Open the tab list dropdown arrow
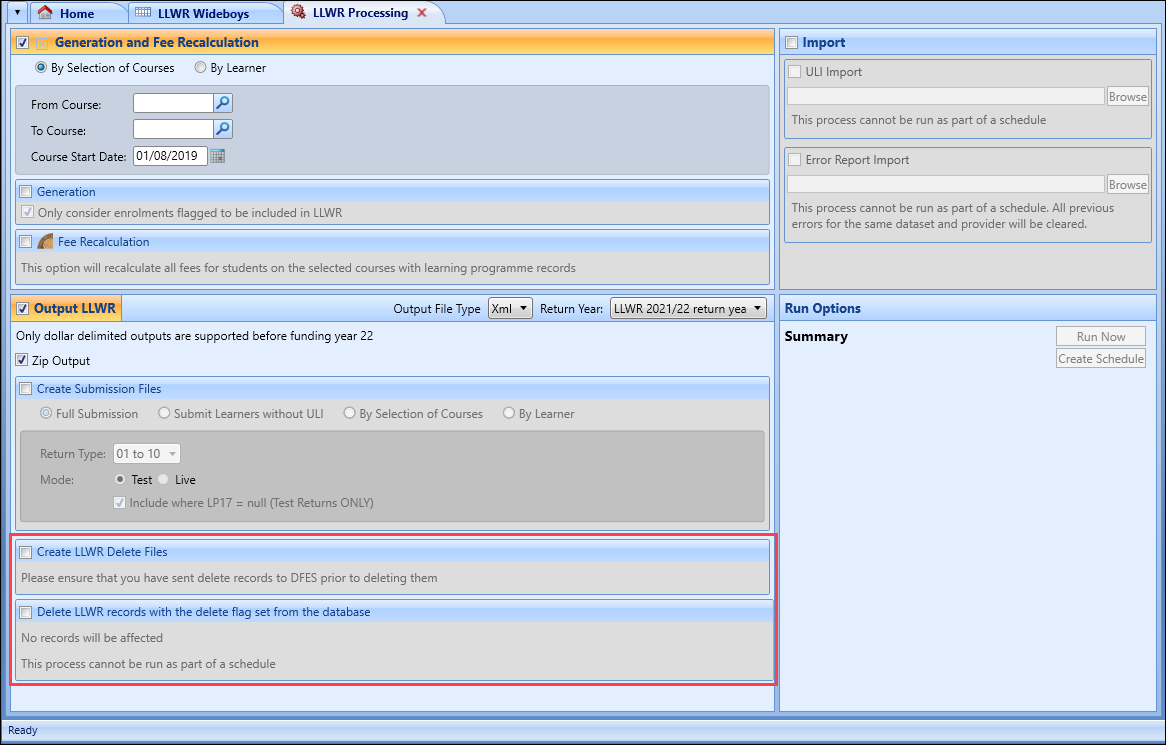Viewport: 1166px width, 745px height. point(16,13)
